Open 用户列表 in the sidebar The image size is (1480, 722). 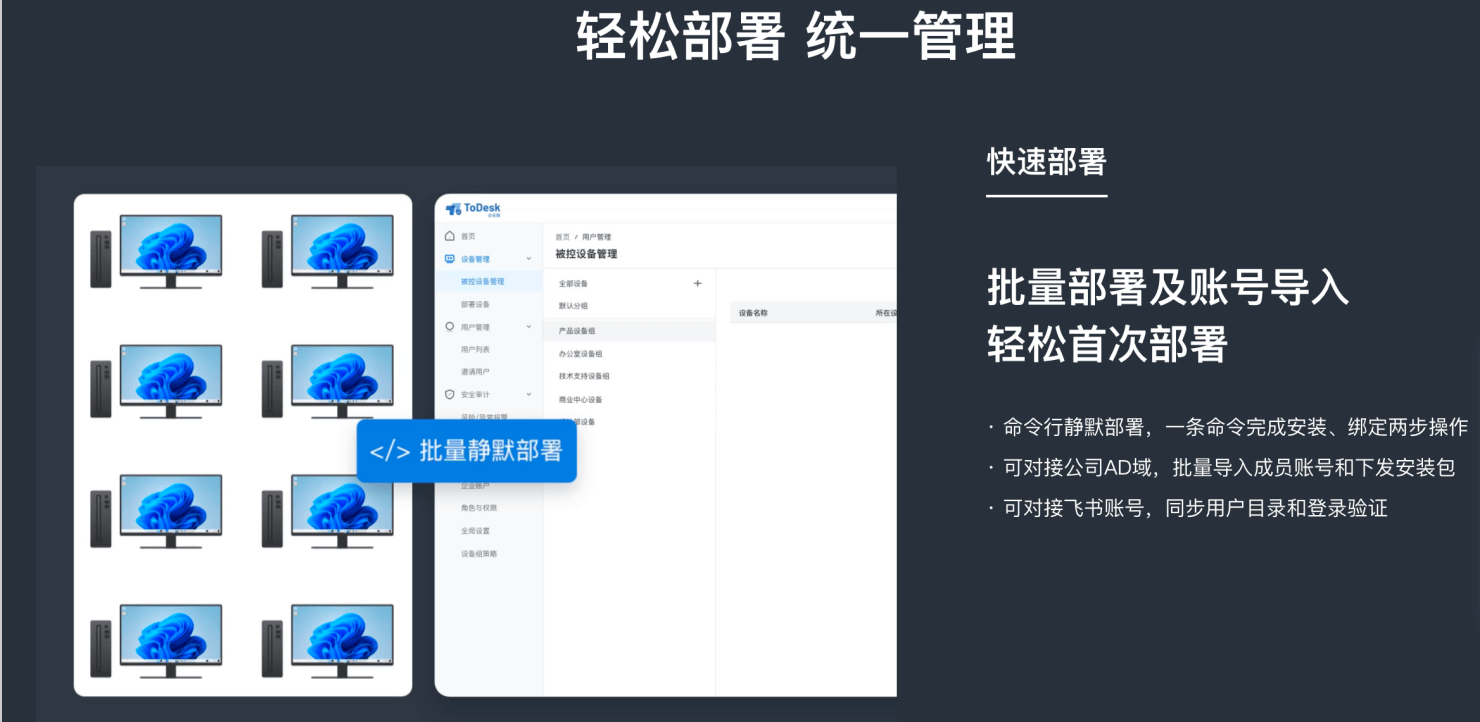(x=475, y=350)
